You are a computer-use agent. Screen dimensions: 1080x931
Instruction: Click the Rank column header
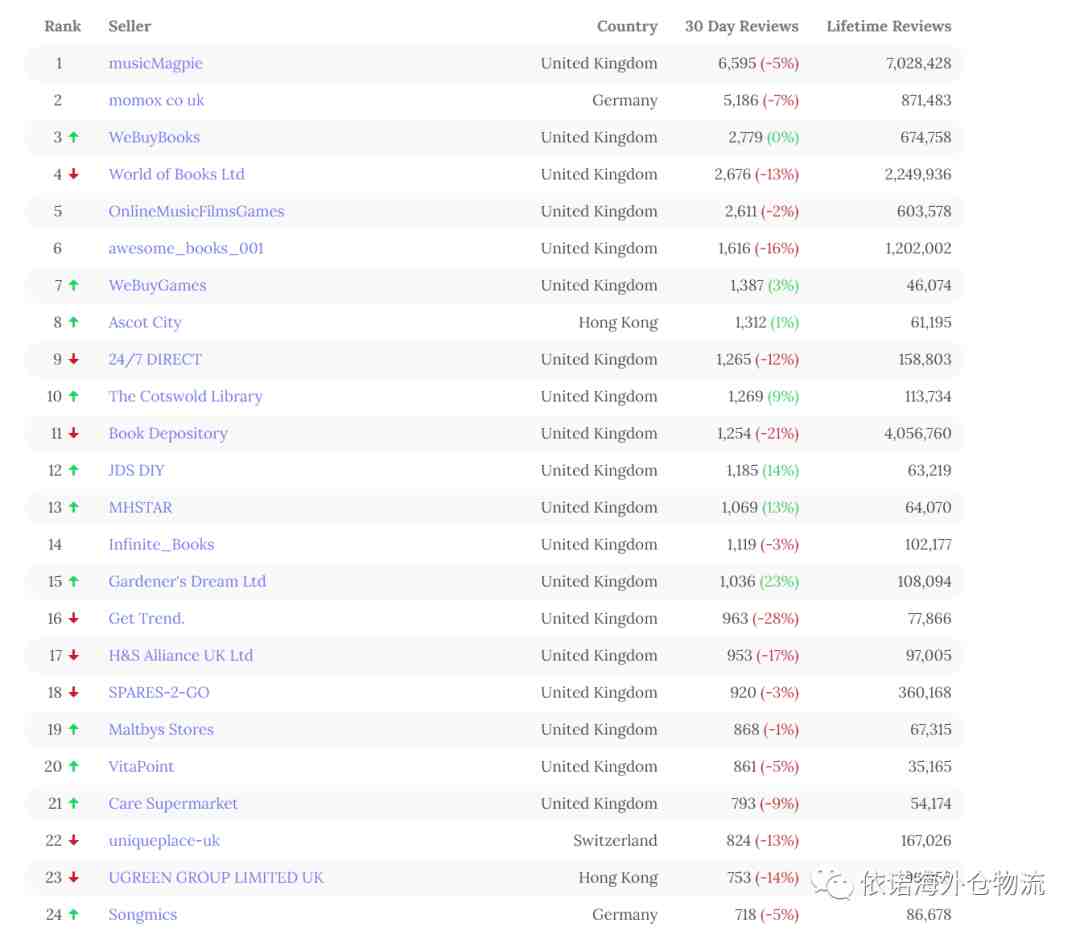click(x=63, y=26)
